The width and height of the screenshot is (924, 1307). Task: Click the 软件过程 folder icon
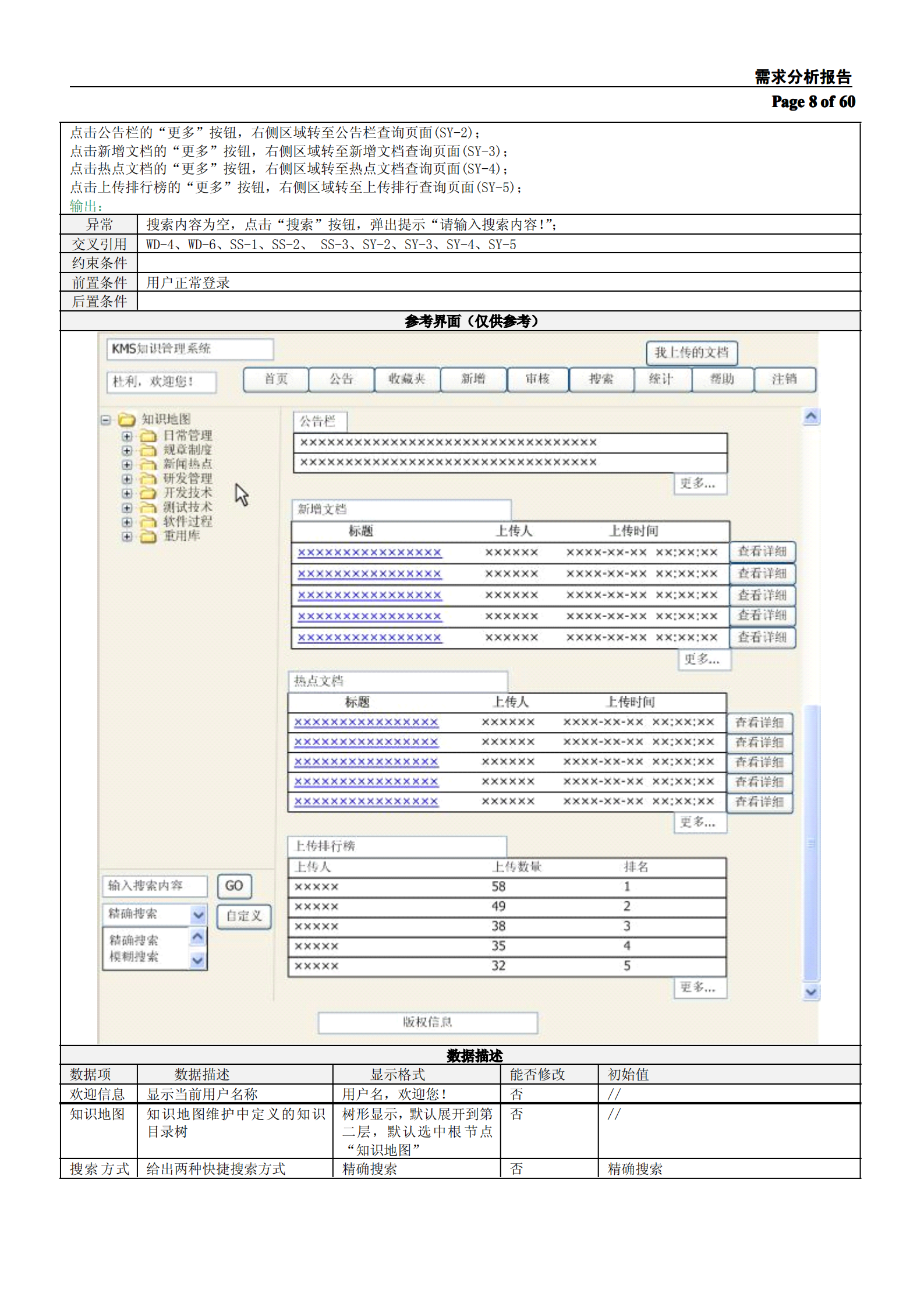tap(148, 522)
